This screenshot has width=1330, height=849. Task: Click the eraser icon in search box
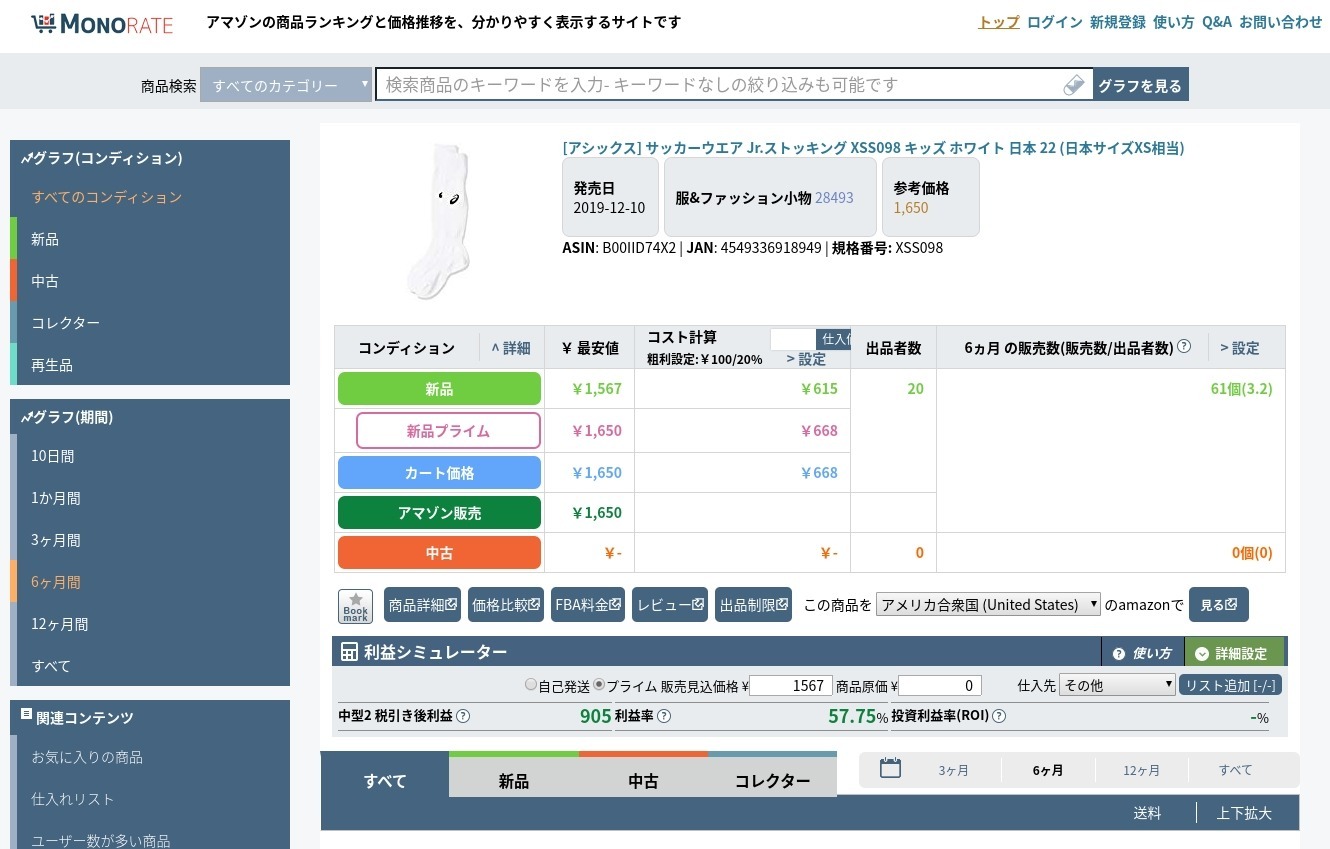coord(1074,85)
